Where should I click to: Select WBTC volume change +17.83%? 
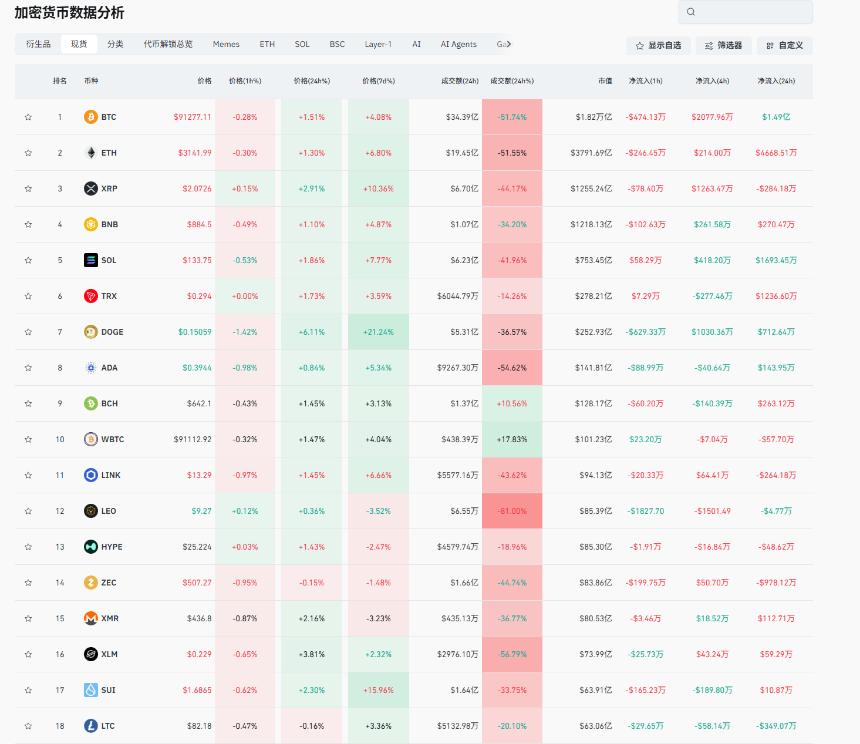point(512,439)
